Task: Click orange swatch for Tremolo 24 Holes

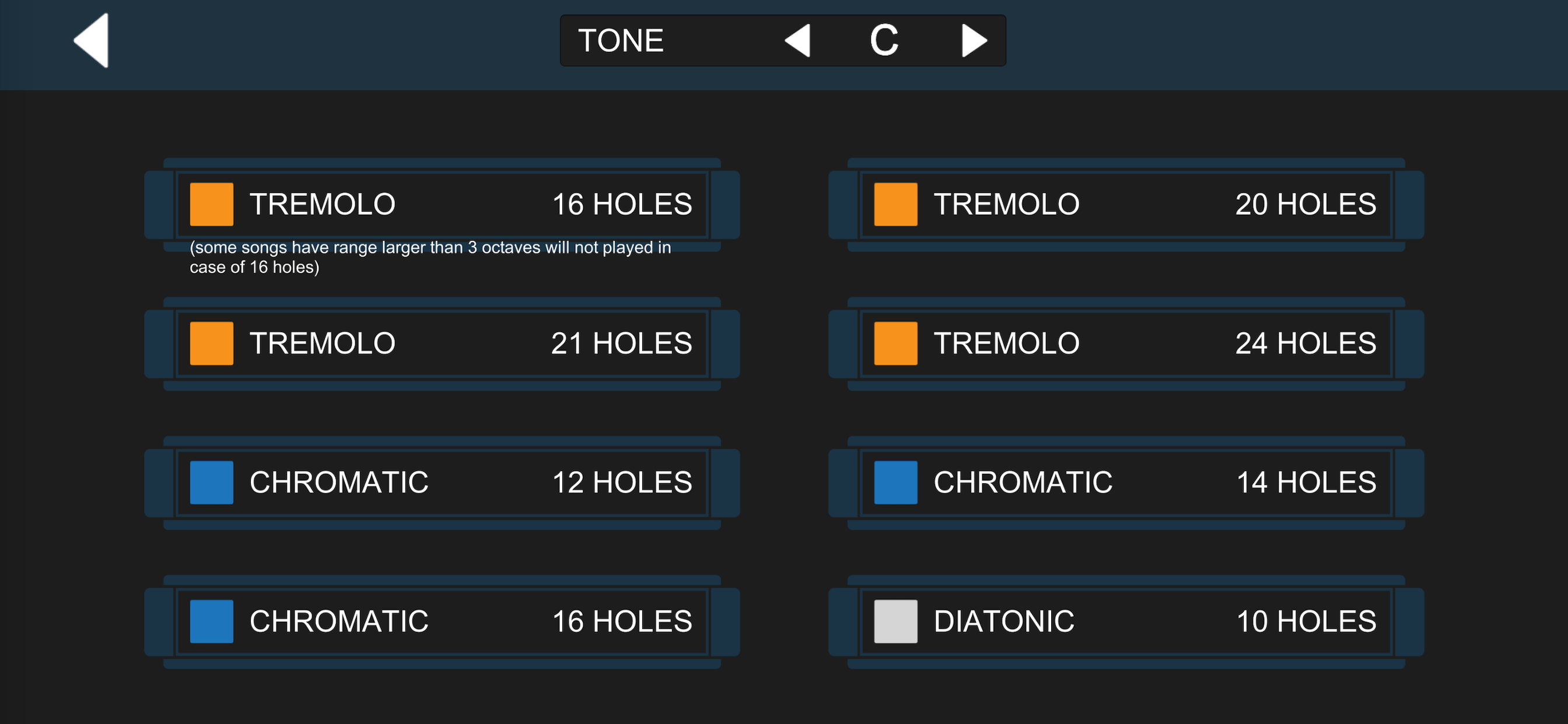Action: pyautogui.click(x=895, y=344)
